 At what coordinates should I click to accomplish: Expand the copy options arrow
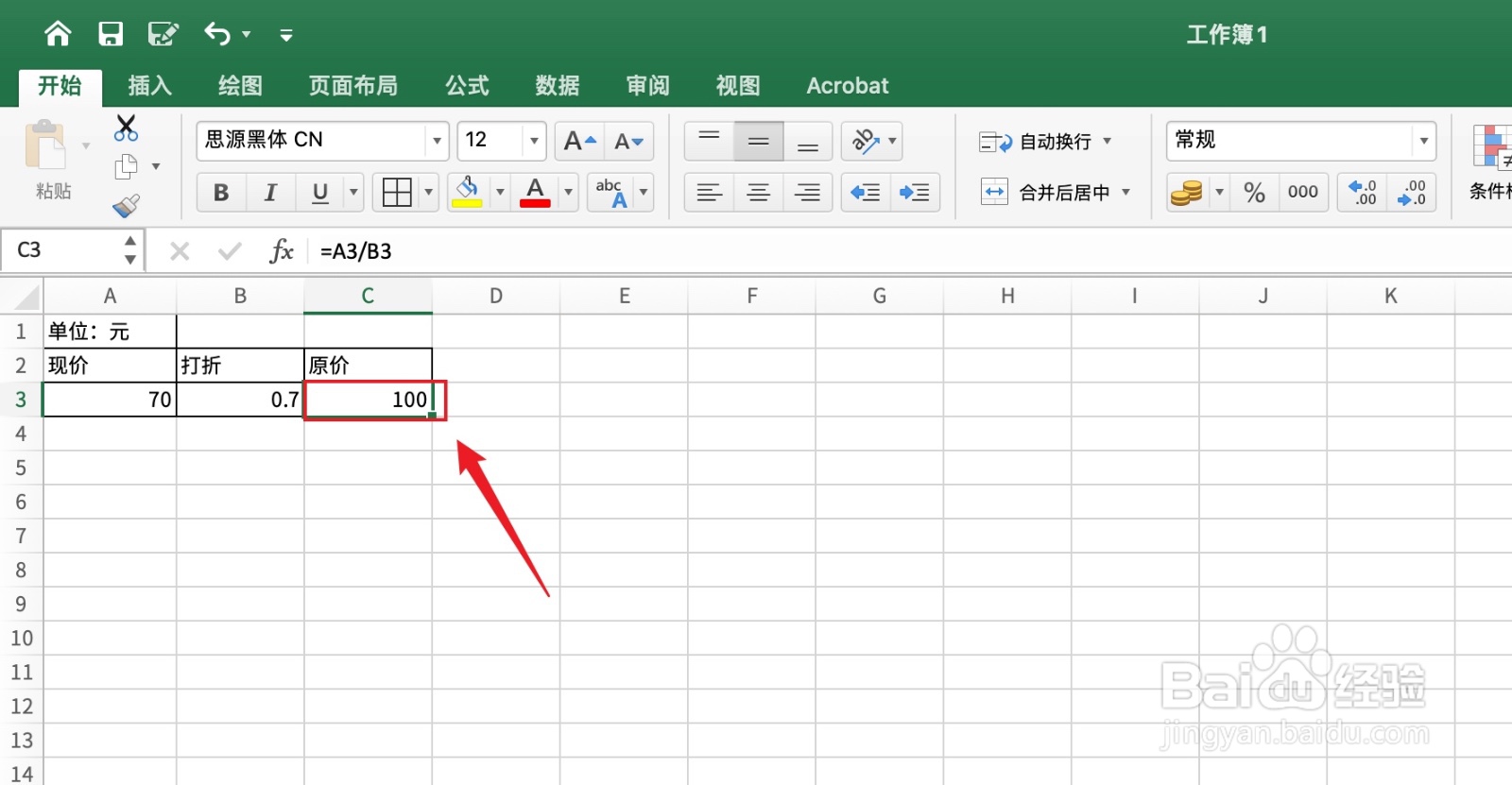coord(156,167)
